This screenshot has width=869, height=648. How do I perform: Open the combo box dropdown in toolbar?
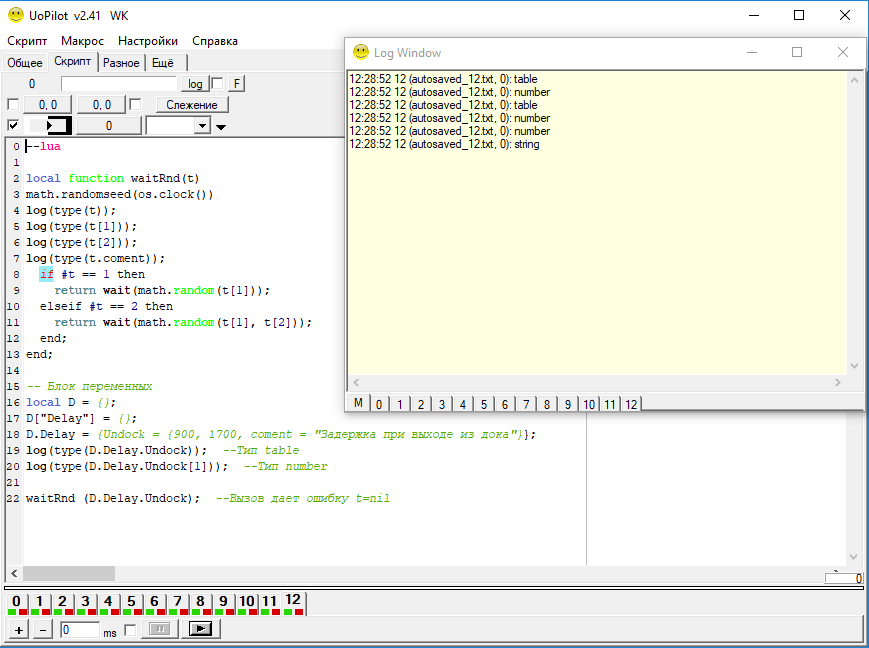[202, 126]
